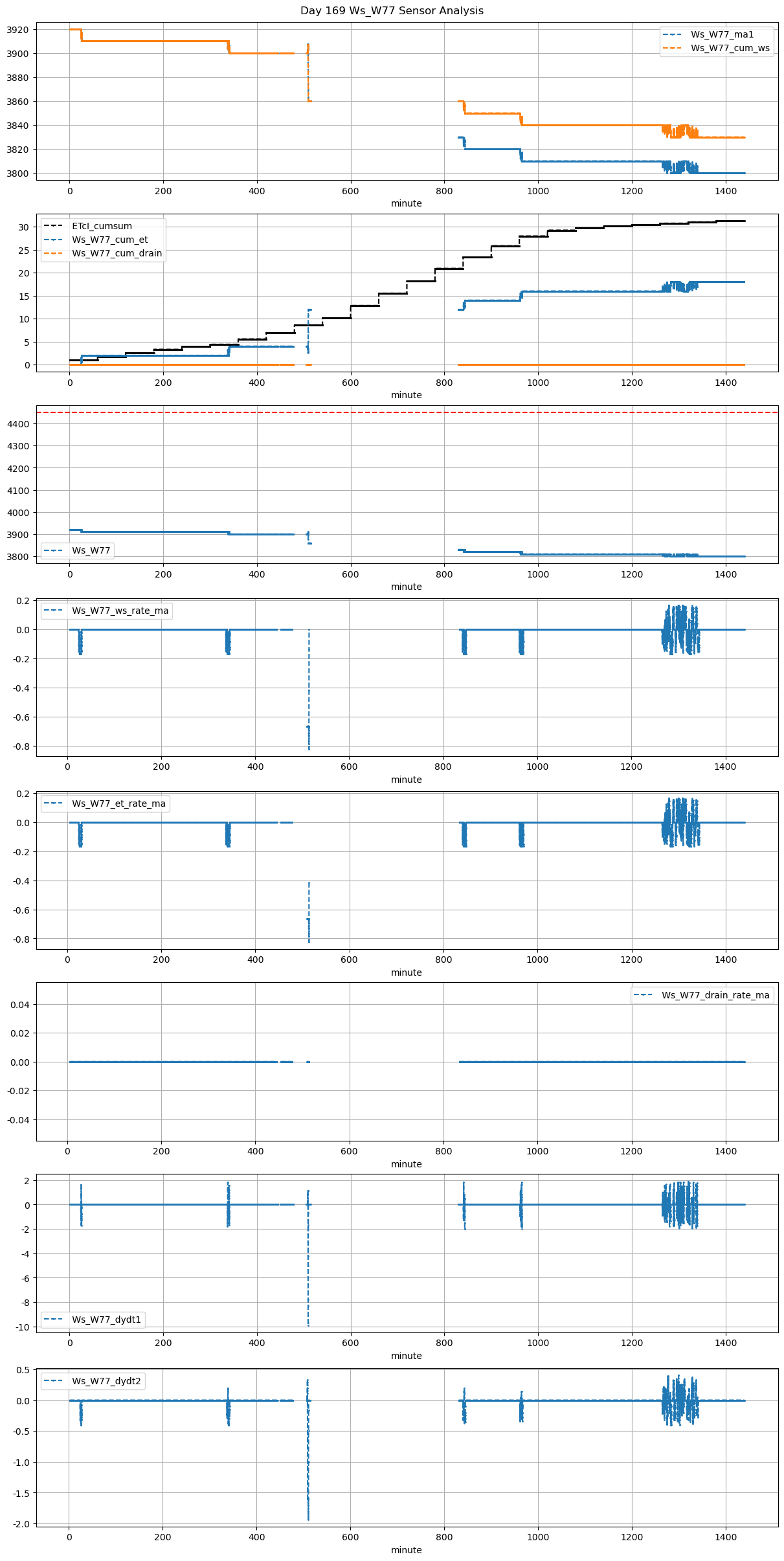Click the chart title "Day 169 Ws_W77 Sensor Analysis"
Screen dimensions: 784x1561
pyautogui.click(x=392, y=11)
